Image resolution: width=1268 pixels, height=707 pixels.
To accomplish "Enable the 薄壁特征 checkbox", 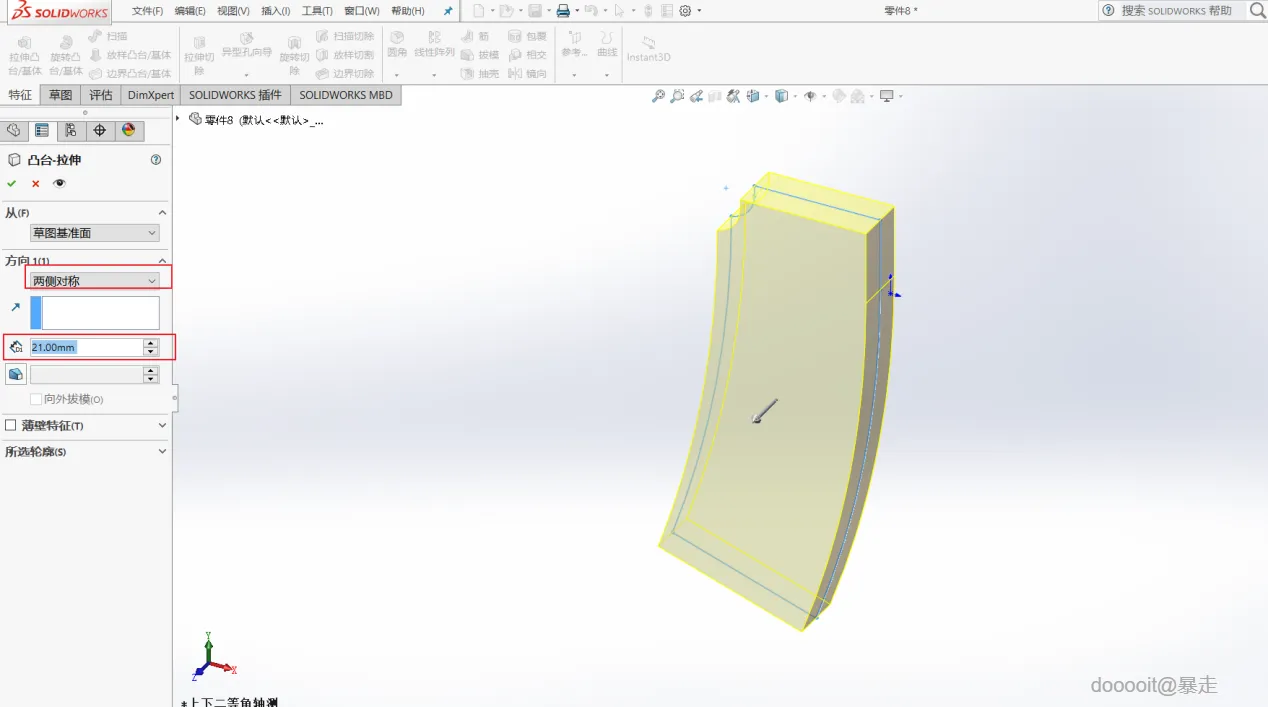I will click(x=11, y=425).
